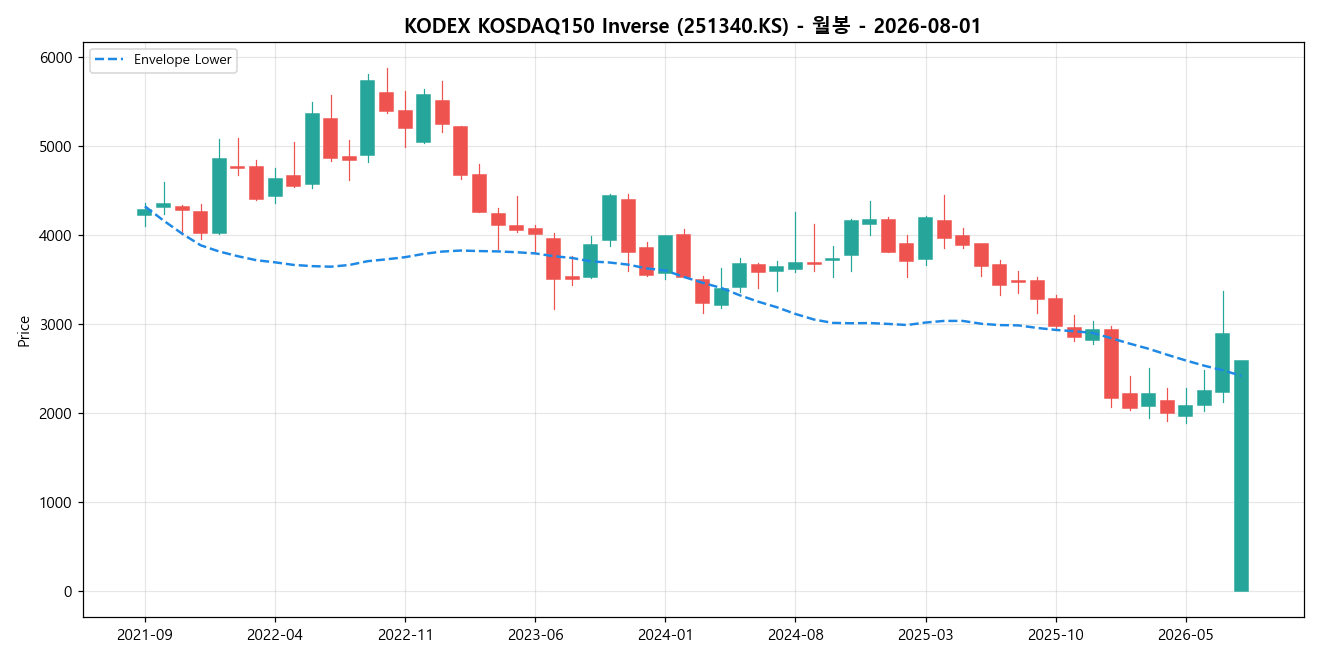Select the Envelope Lower legend entry

click(163, 60)
